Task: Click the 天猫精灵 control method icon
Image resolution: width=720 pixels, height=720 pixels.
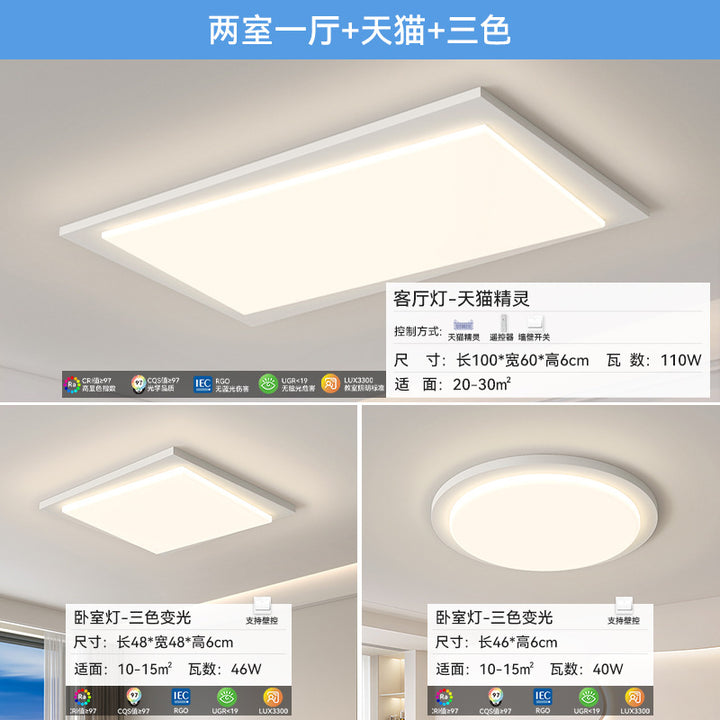Action: pos(463,325)
